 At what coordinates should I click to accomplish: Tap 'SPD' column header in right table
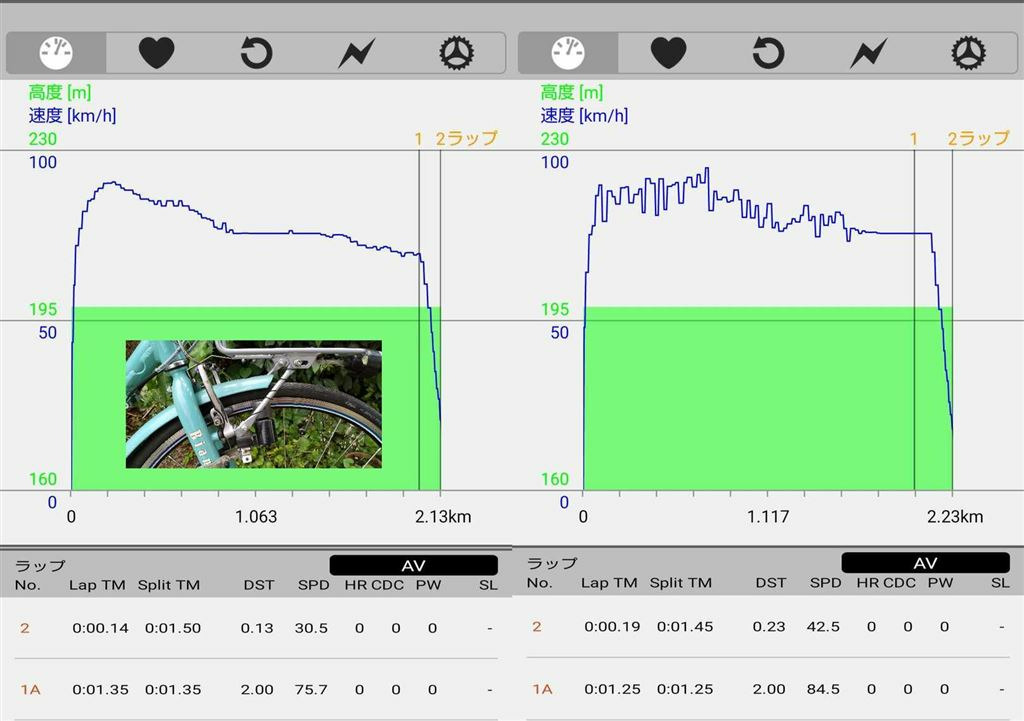pyautogui.click(x=825, y=583)
